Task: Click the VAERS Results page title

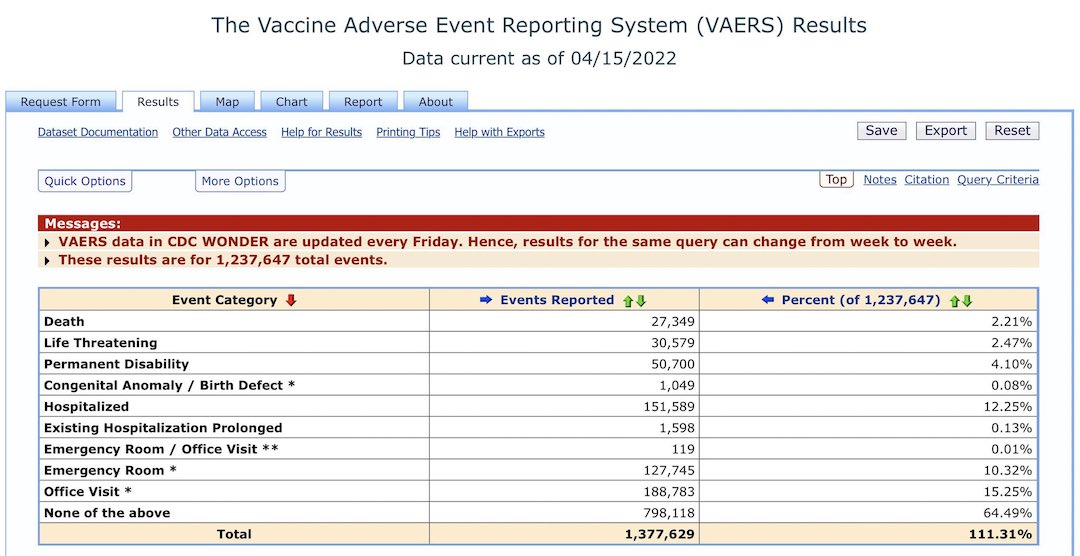Action: pyautogui.click(x=539, y=25)
